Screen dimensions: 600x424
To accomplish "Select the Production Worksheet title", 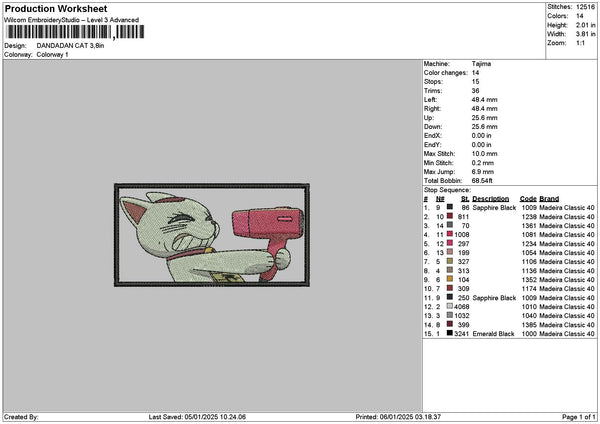I will 56,9.
